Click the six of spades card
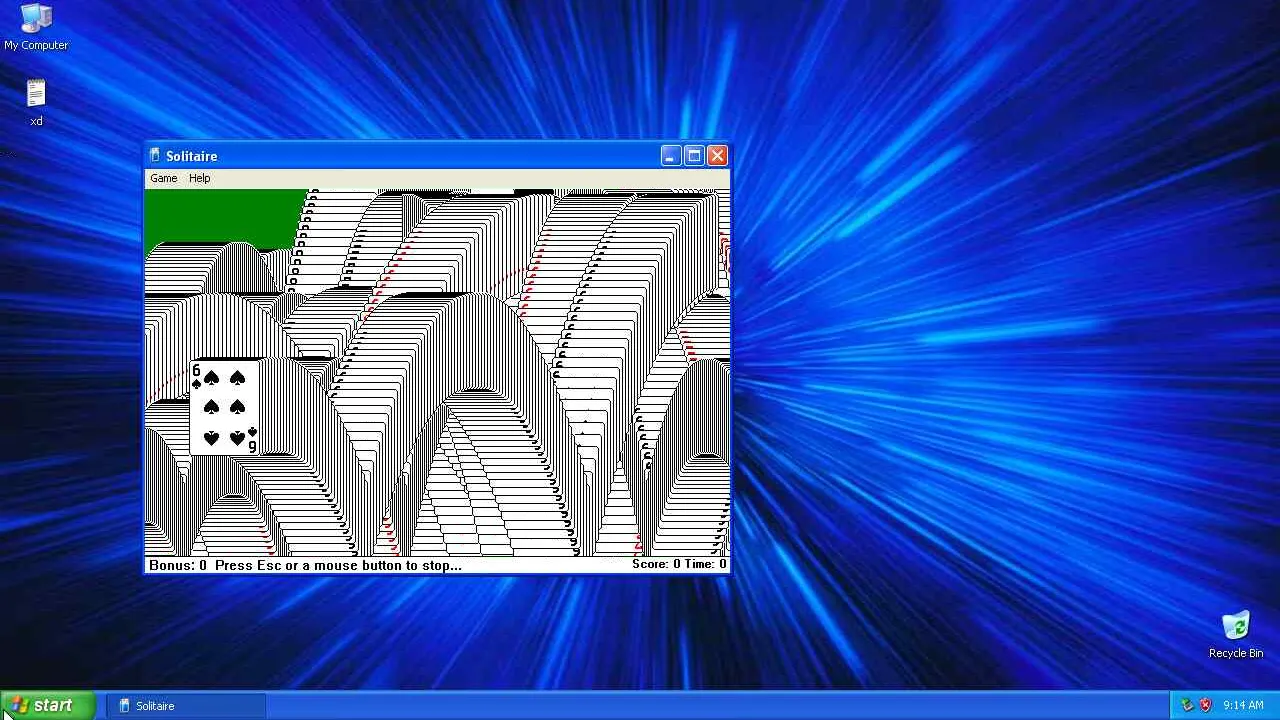Viewport: 1280px width, 720px height. (225, 408)
